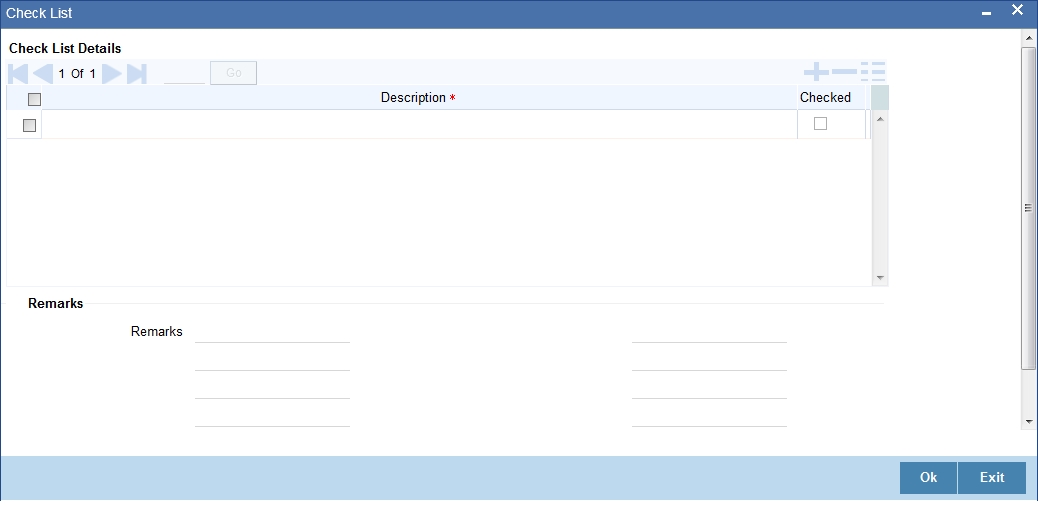This screenshot has height=508, width=1038.
Task: Go to next record arrow
Action: click(112, 73)
